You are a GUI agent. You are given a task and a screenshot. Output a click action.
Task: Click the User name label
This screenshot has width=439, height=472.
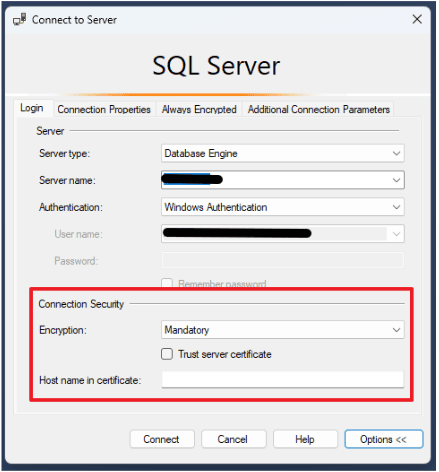pyautogui.click(x=78, y=234)
